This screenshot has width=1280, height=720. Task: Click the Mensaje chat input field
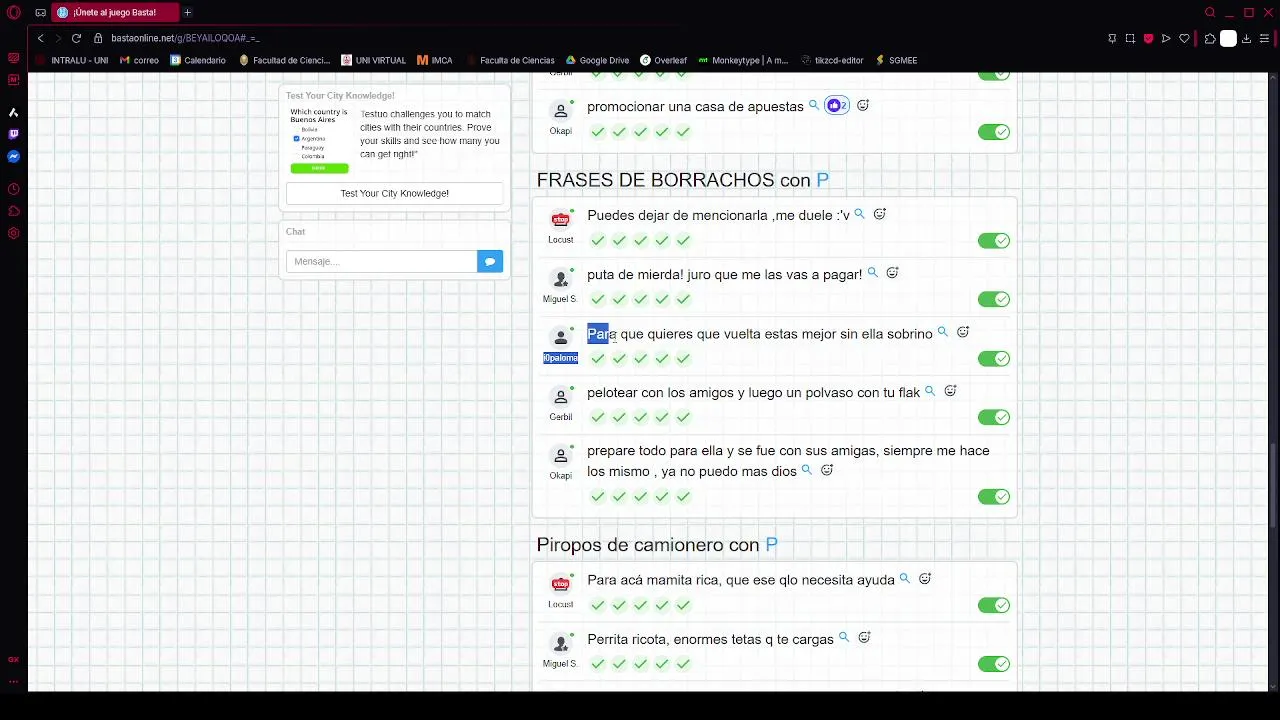click(381, 261)
